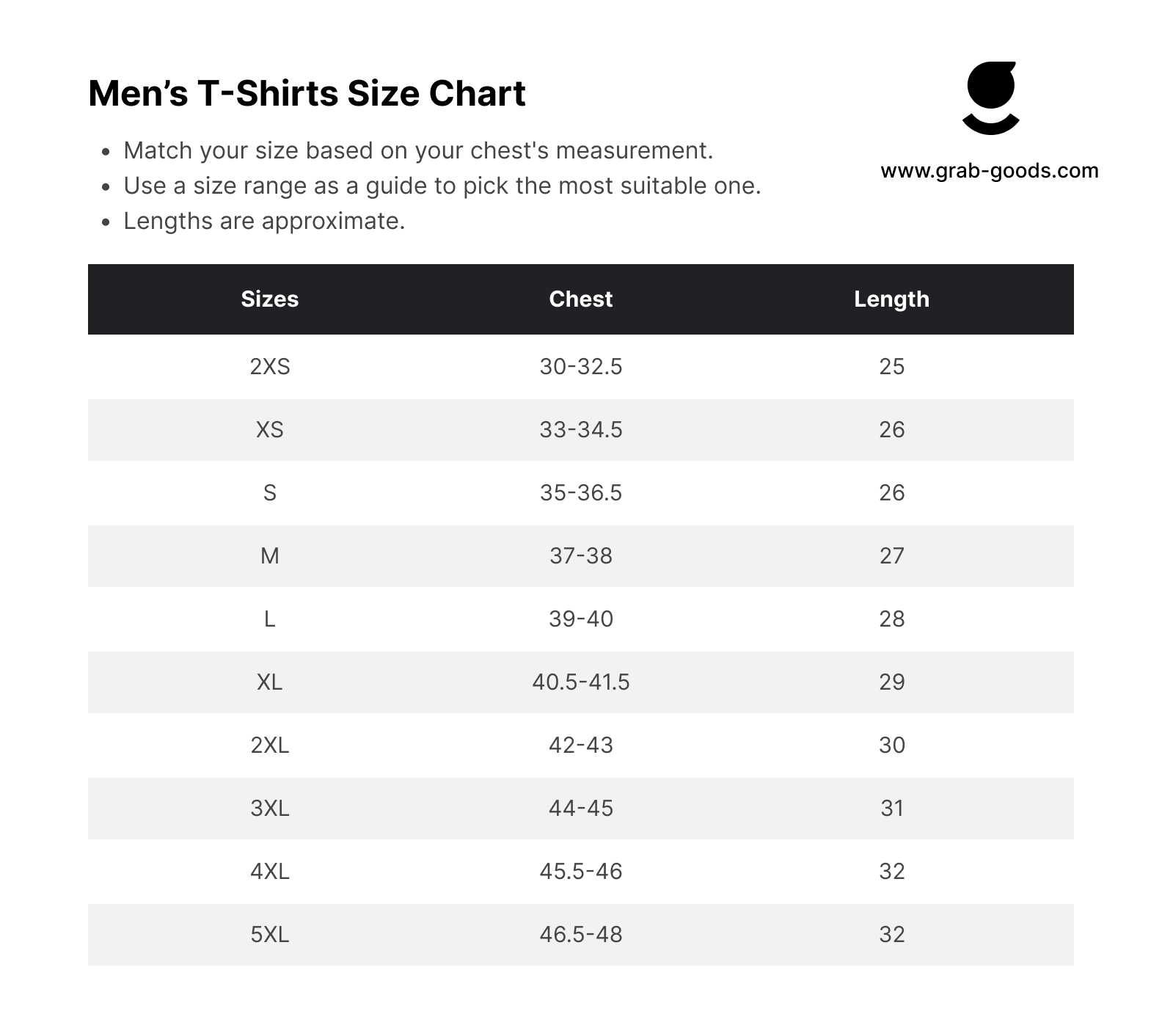Viewport: 1162px width, 1036px height.
Task: Click the length value 25 for 2XS
Action: click(892, 366)
